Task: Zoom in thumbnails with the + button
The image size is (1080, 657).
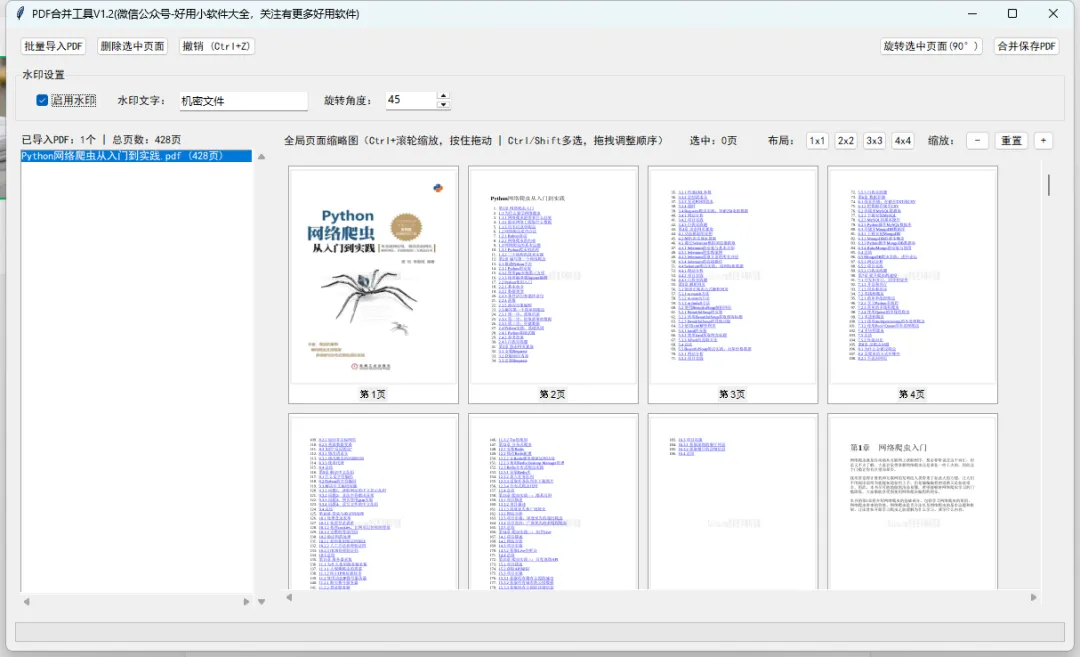Action: (1043, 140)
